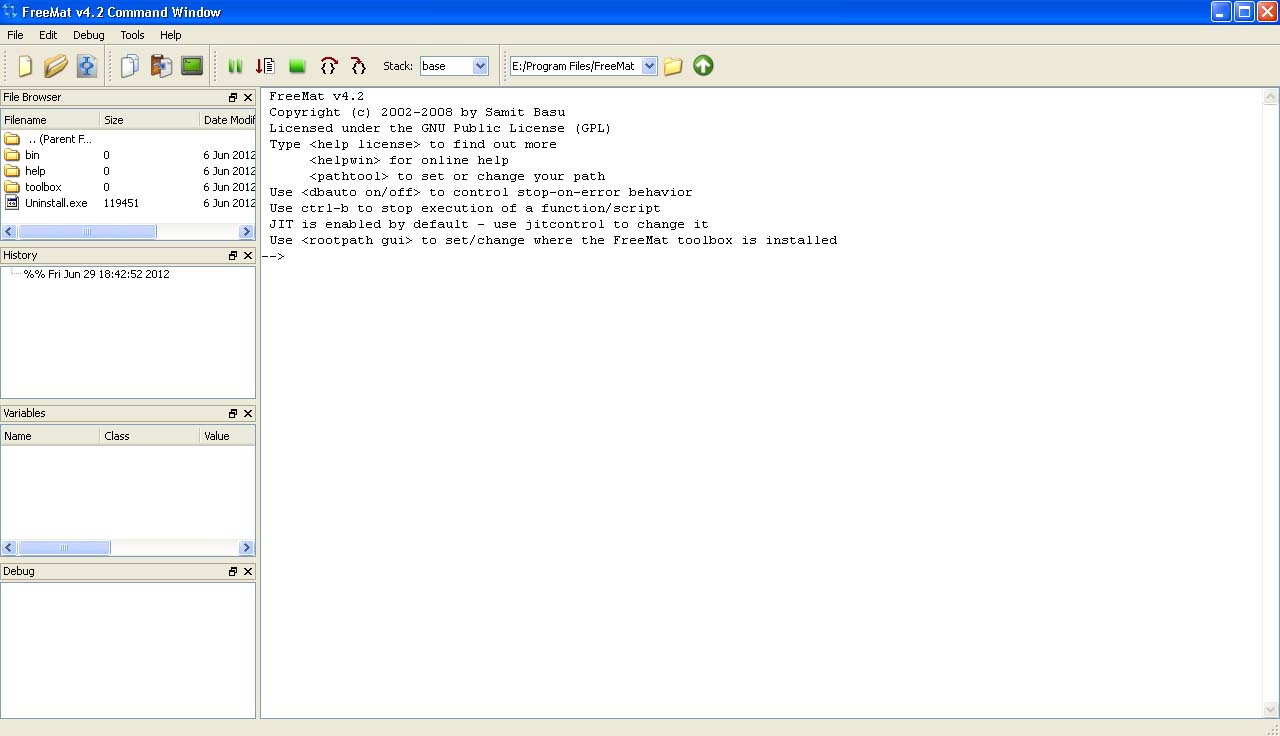Open the Debug menu
Image resolution: width=1280 pixels, height=736 pixels.
tap(89, 35)
